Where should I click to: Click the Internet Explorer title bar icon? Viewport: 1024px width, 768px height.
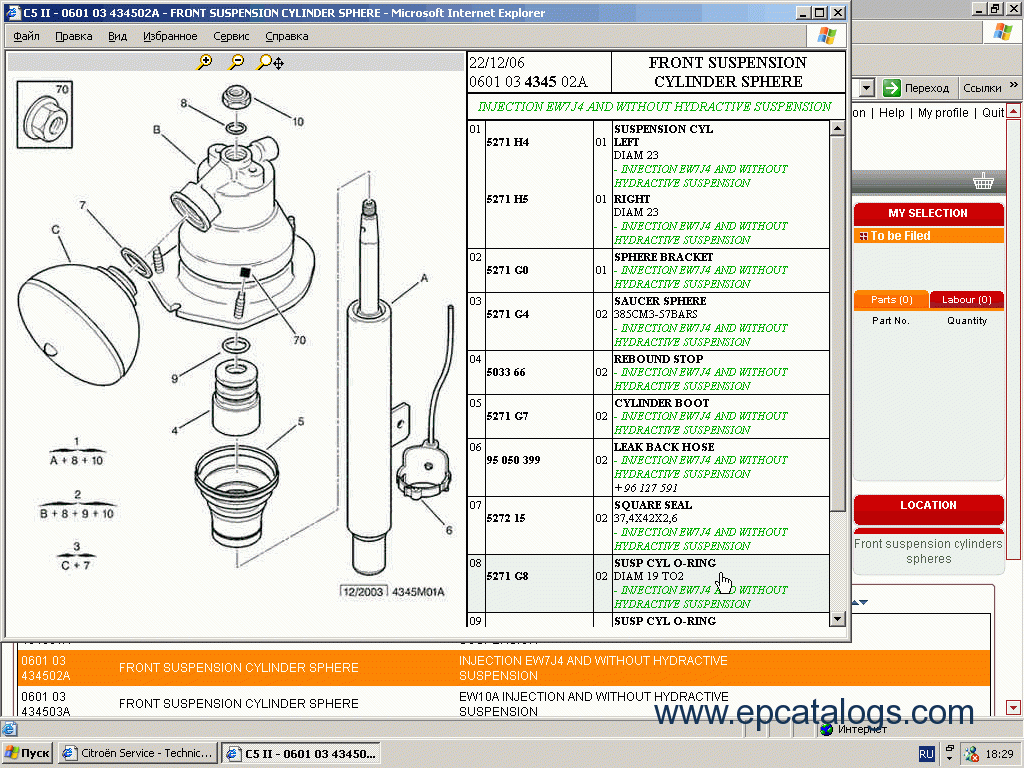click(12, 12)
